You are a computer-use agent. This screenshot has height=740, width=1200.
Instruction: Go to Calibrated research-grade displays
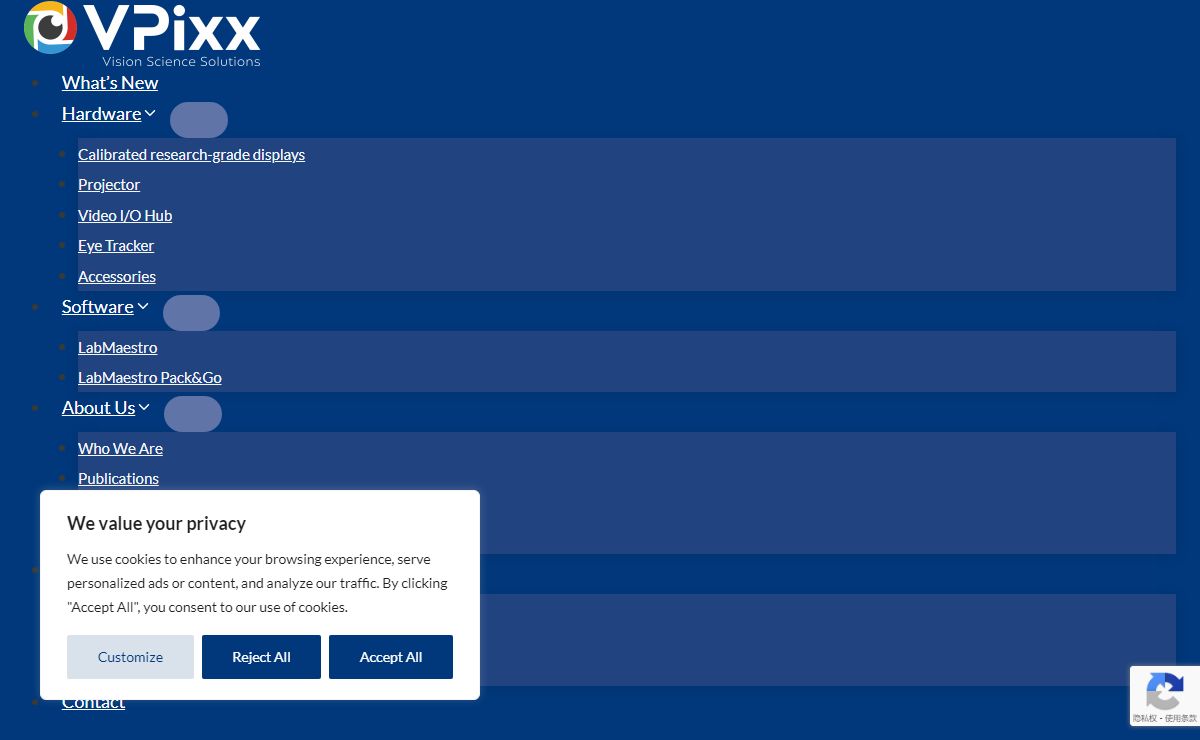[192, 155]
